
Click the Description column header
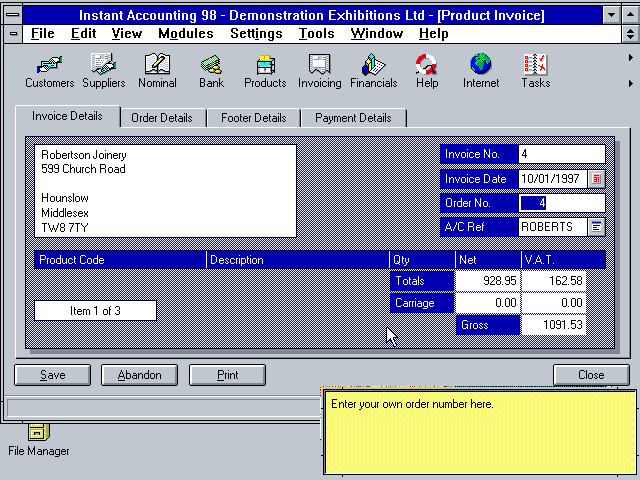click(298, 260)
